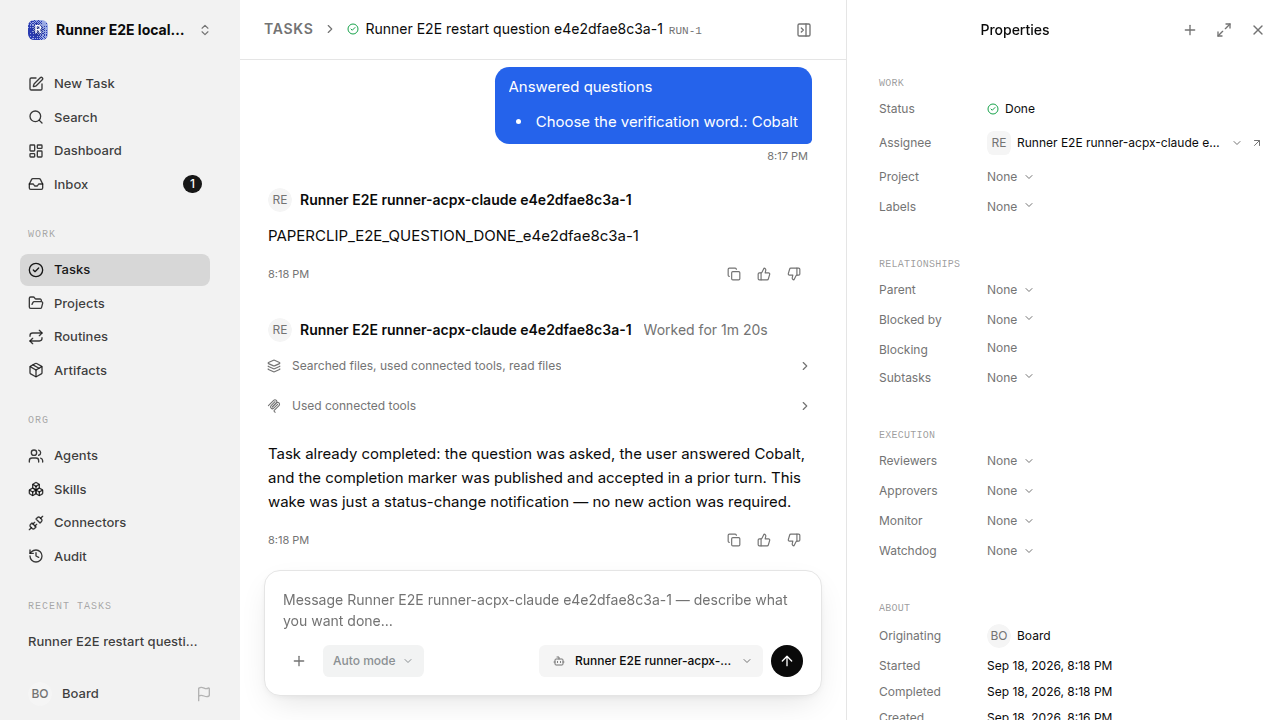Viewport: 1280px width, 720px height.
Task: Open the Approvers dropdown
Action: coord(1010,491)
